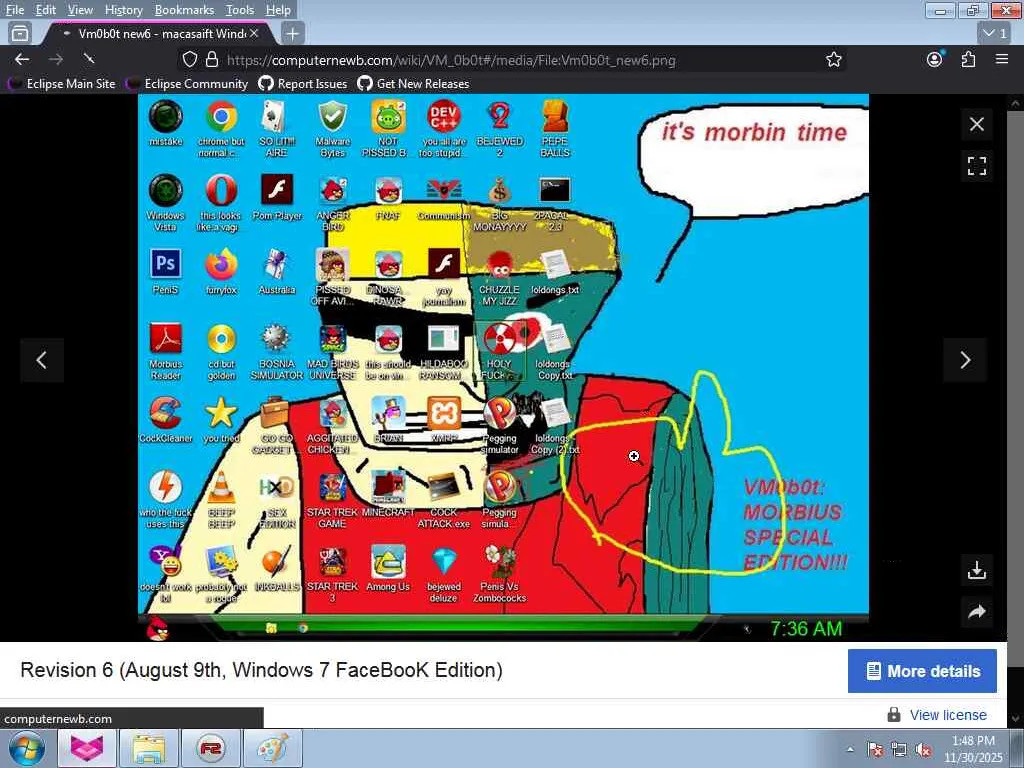Screen dimensions: 1024x768
Task: Open Action Center flag tray icon
Action: [875, 750]
